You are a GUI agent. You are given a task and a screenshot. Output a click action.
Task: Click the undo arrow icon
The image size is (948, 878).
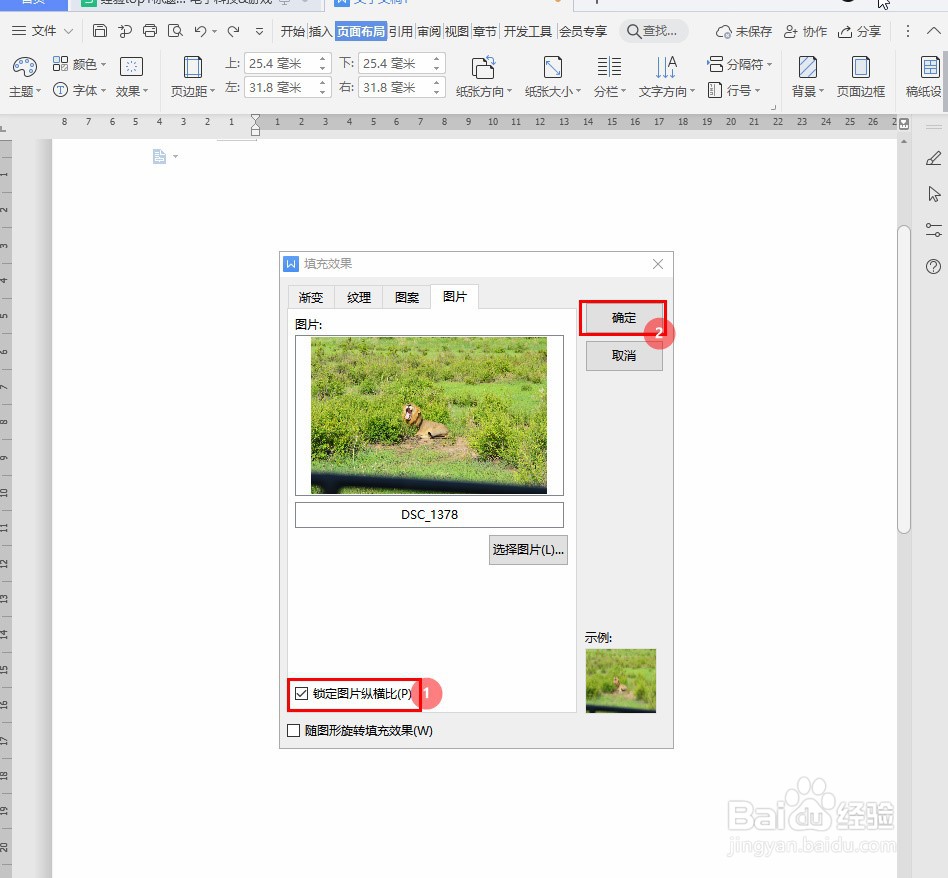tap(201, 31)
